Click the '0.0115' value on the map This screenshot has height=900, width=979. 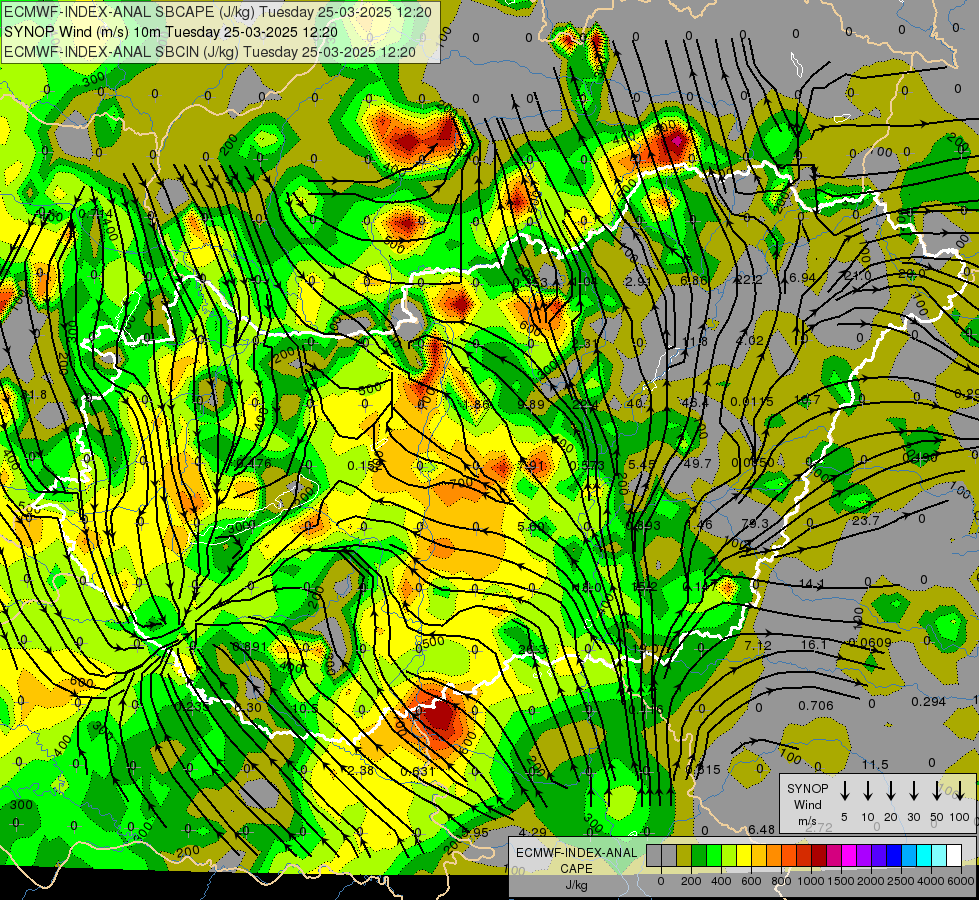[752, 401]
